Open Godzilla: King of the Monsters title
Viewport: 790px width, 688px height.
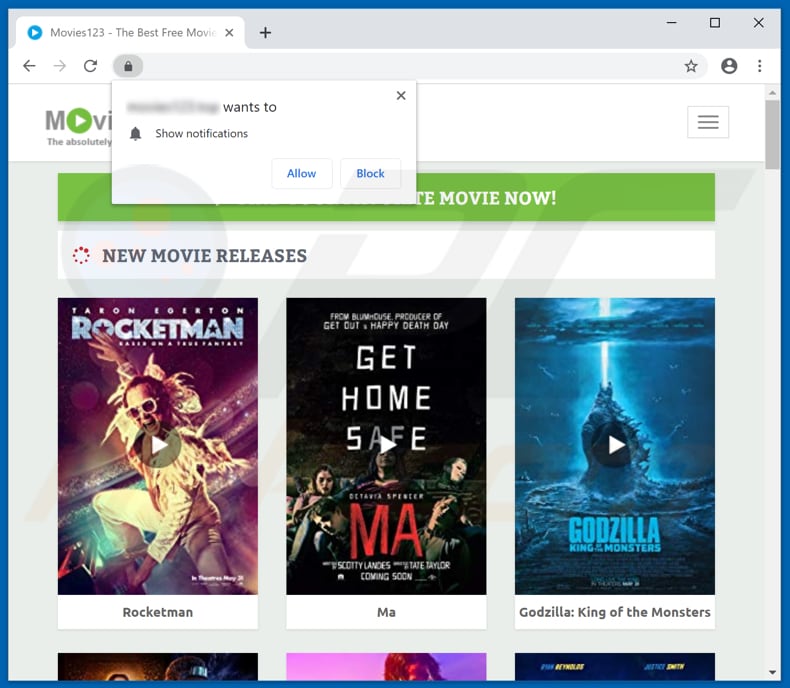615,612
